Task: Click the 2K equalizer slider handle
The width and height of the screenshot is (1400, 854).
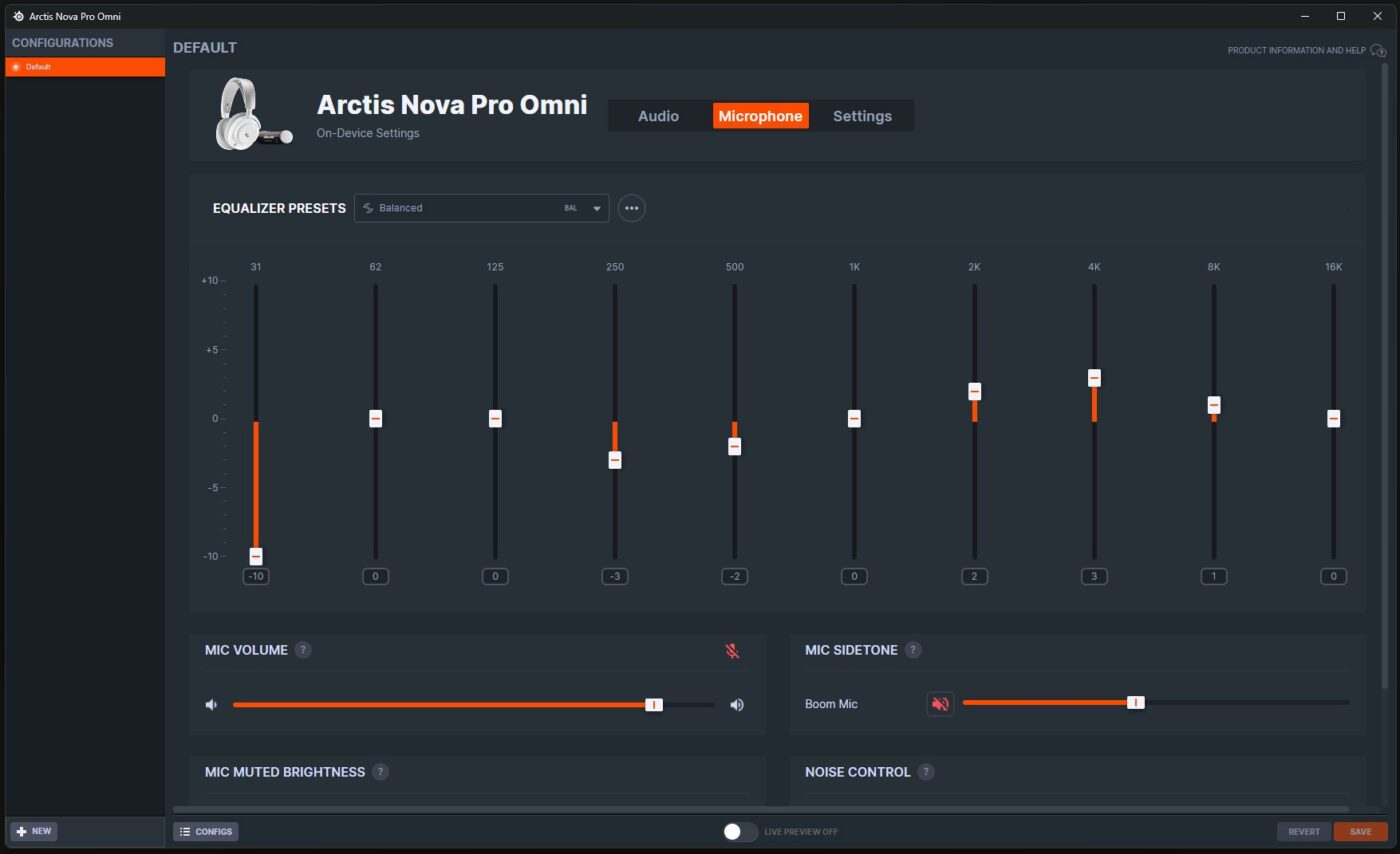Action: pyautogui.click(x=974, y=391)
